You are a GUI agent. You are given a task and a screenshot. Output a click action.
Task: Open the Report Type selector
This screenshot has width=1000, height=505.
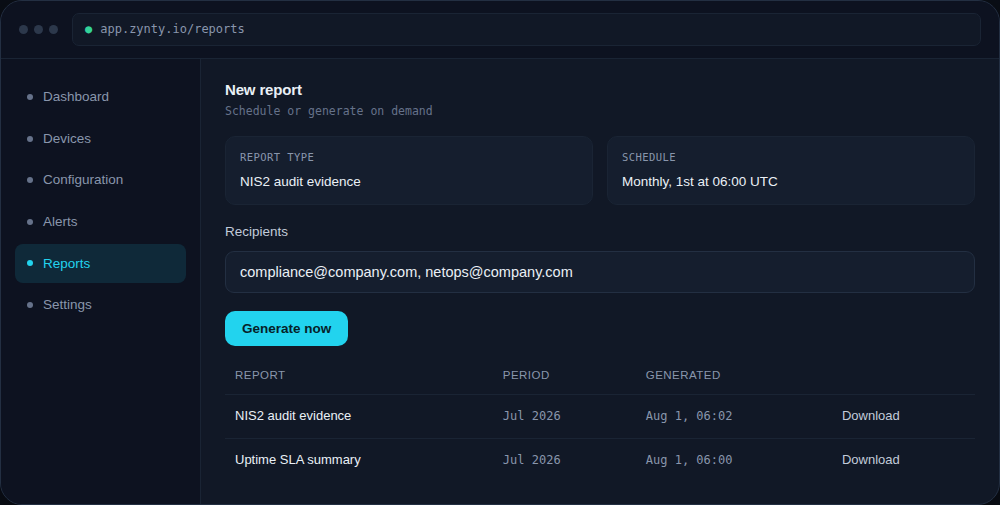coord(409,170)
